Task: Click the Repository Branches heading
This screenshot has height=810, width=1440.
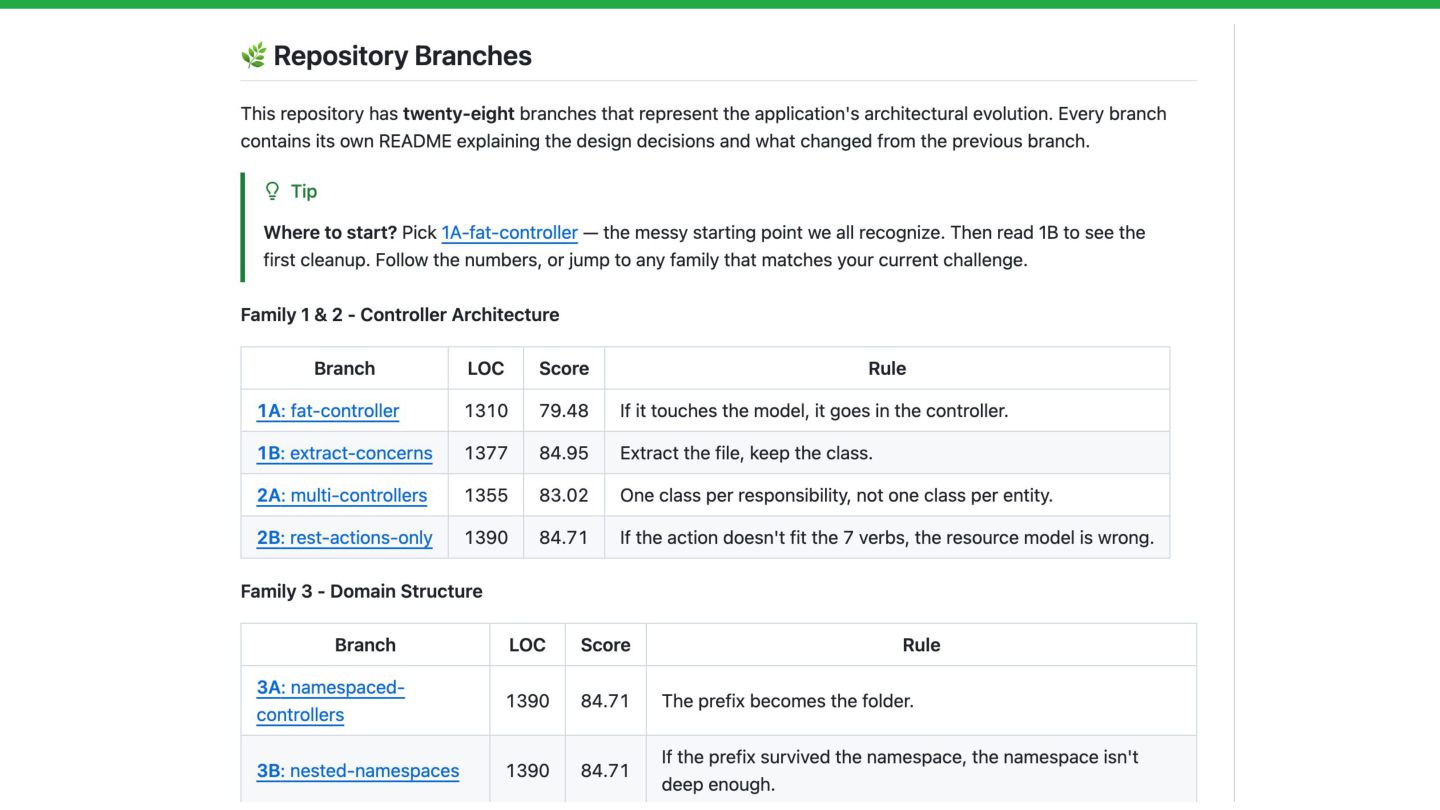Action: (402, 56)
